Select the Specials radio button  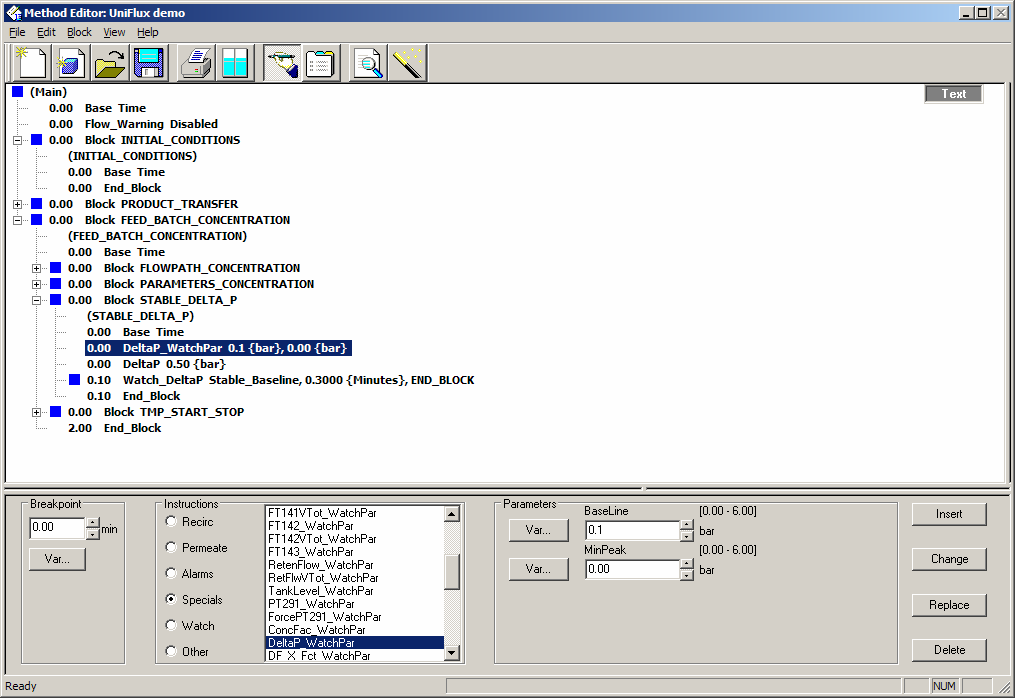[171, 599]
